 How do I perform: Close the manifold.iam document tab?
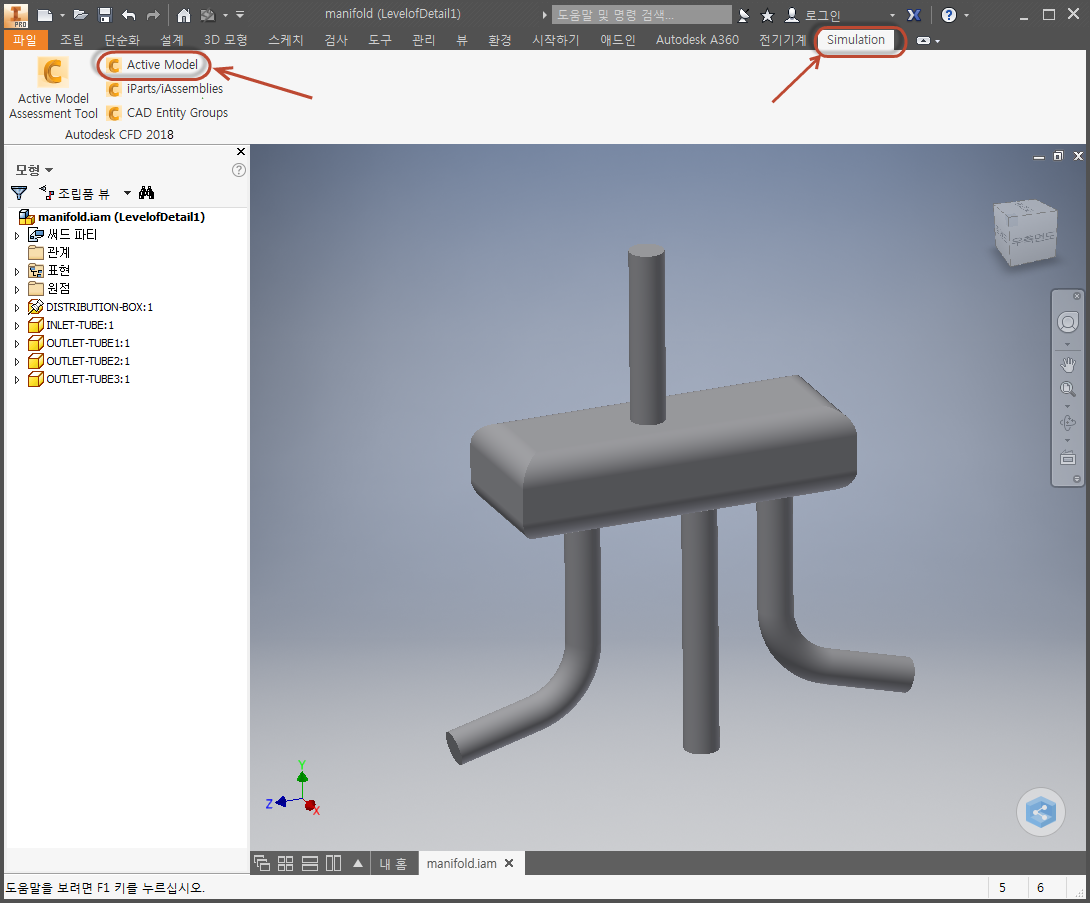click(509, 863)
